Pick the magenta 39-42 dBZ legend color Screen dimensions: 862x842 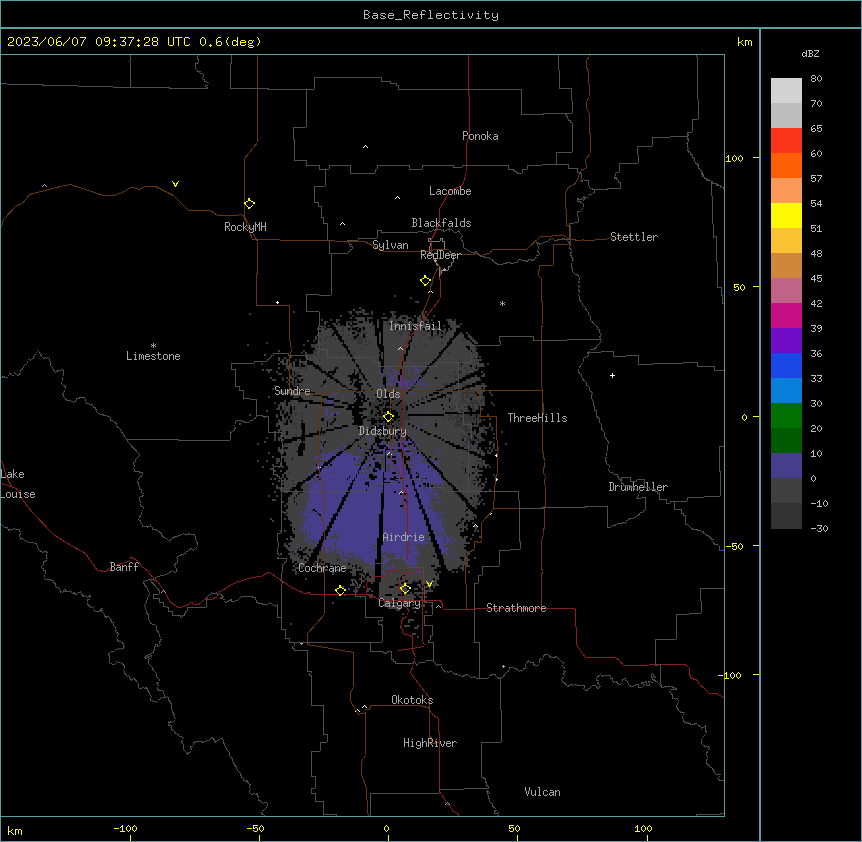(786, 315)
